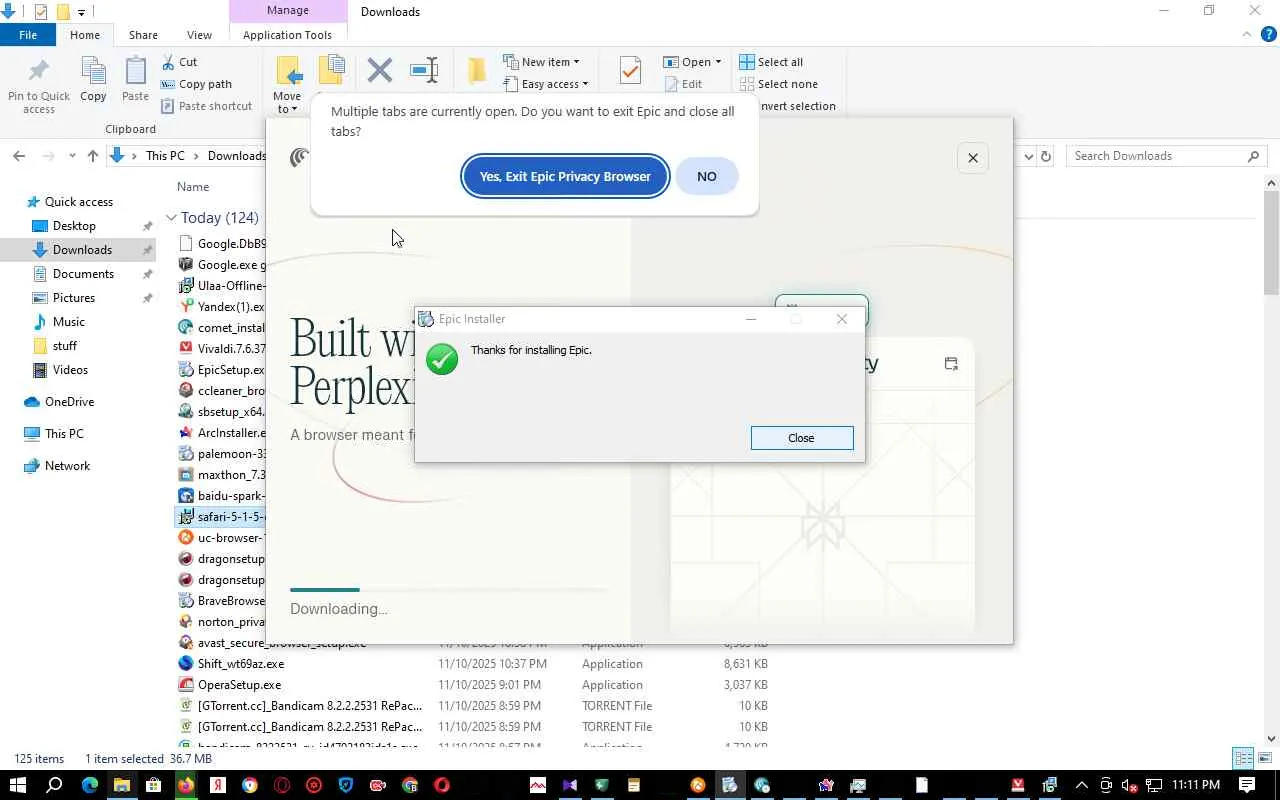The height and width of the screenshot is (800, 1280).
Task: Switch to the Home ribbon tab
Action: 85,35
